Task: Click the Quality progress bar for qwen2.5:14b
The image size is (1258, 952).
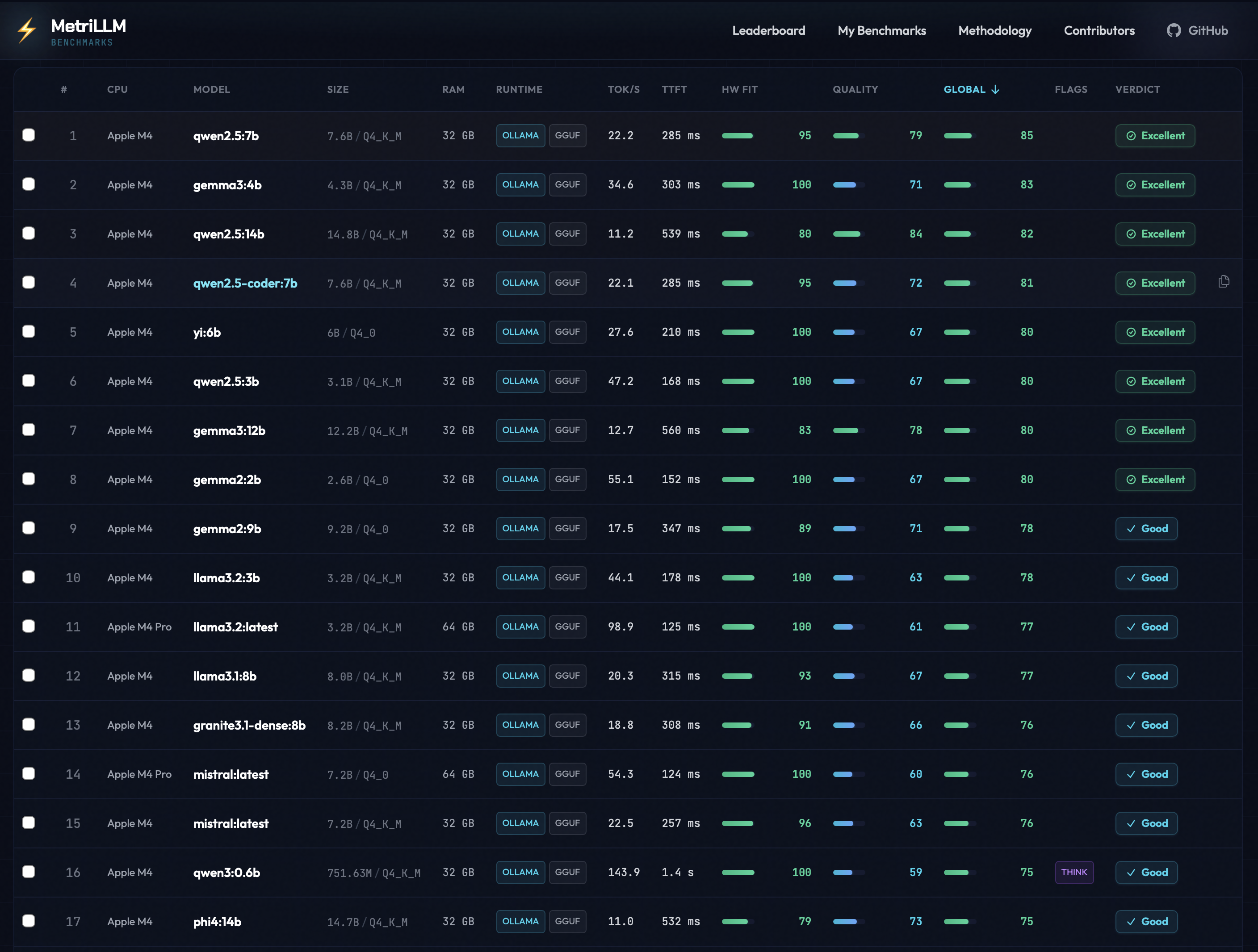Action: click(847, 234)
